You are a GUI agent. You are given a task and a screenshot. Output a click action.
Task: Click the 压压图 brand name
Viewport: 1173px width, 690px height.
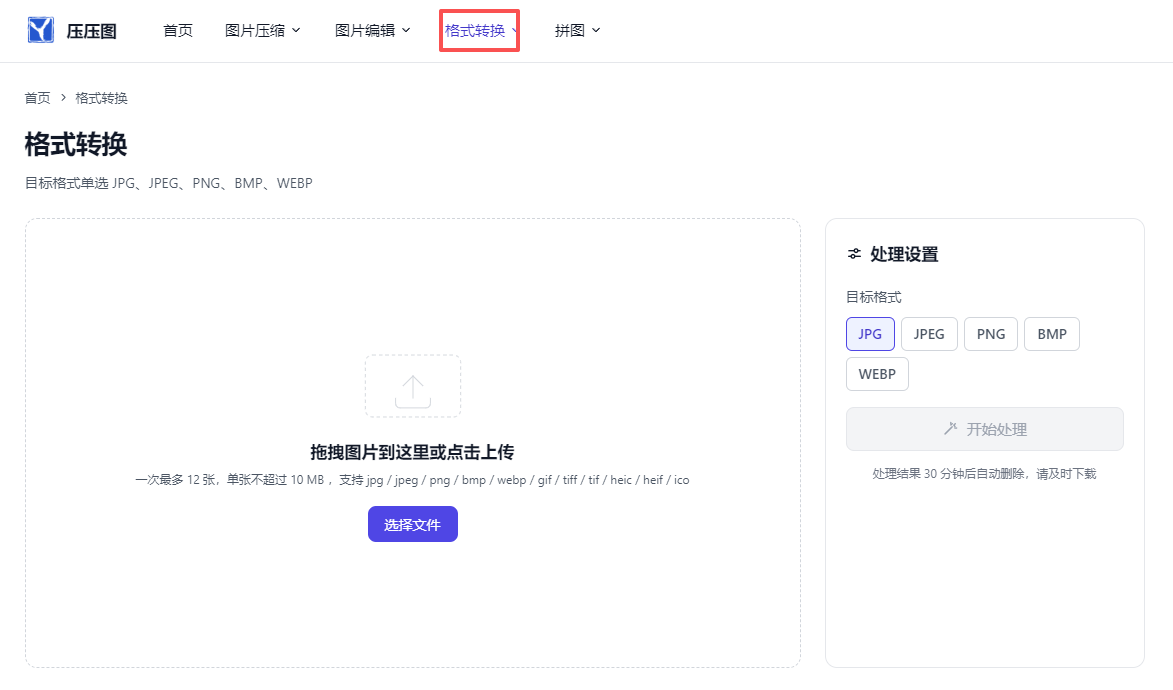coord(92,31)
